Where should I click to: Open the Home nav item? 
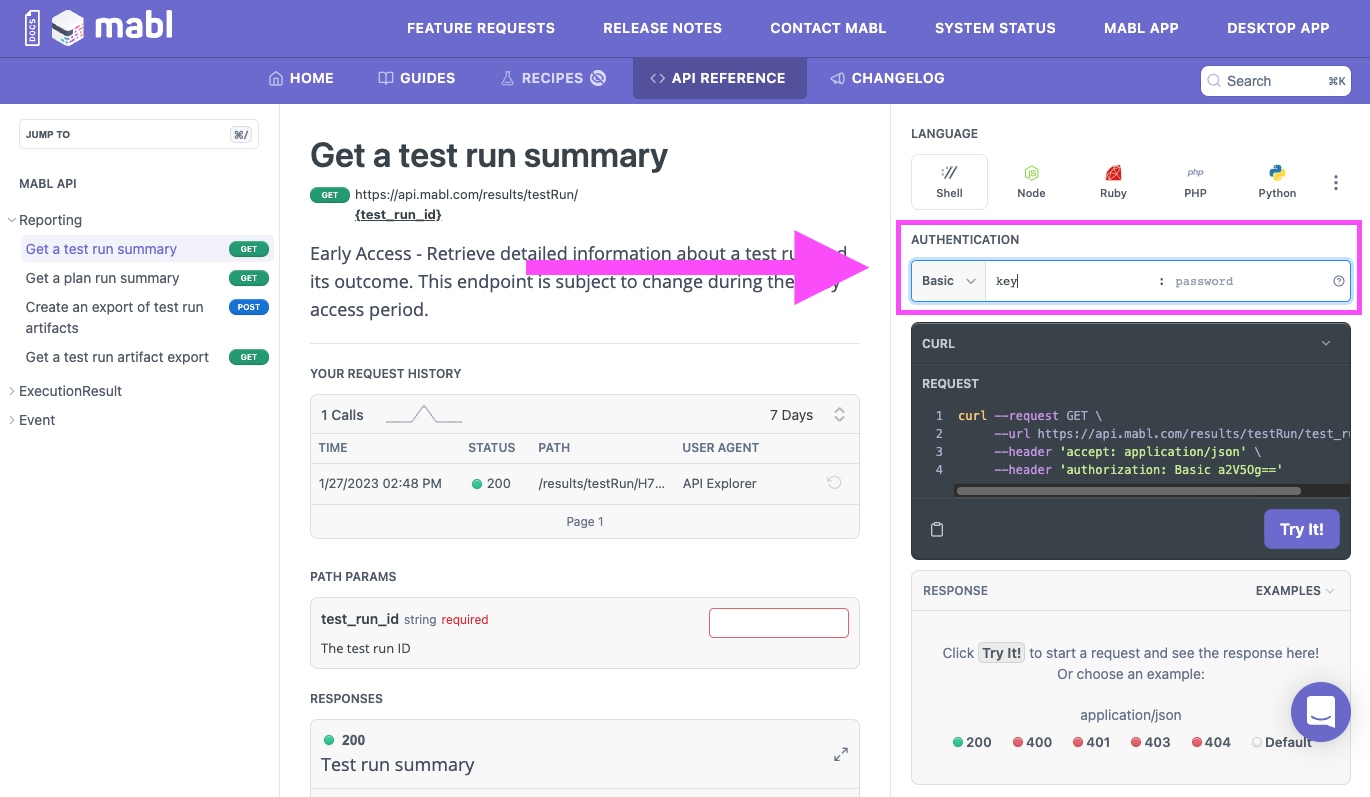301,78
